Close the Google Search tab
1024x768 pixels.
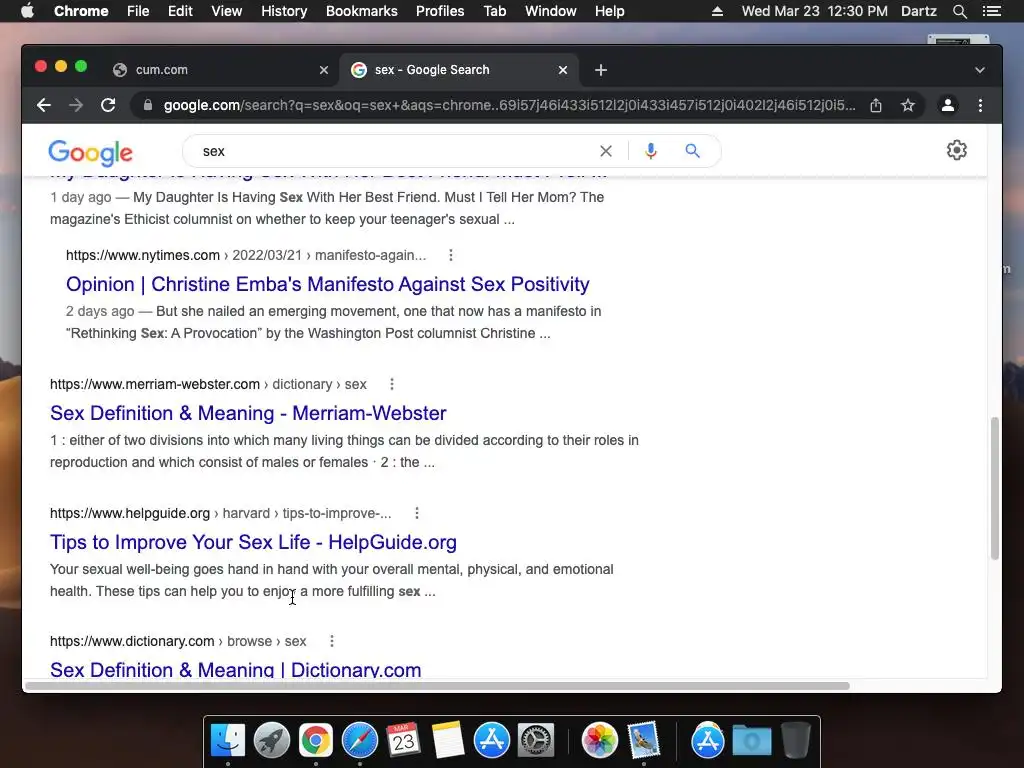pos(563,70)
